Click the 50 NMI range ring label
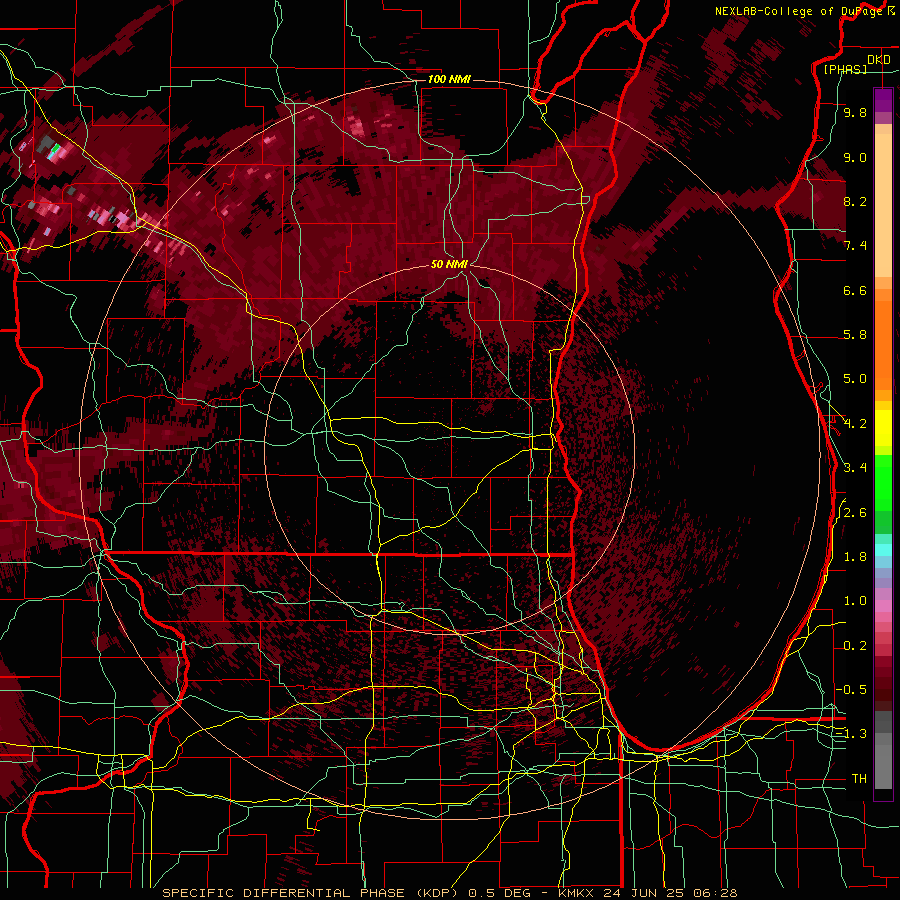This screenshot has height=900, width=900. (449, 264)
